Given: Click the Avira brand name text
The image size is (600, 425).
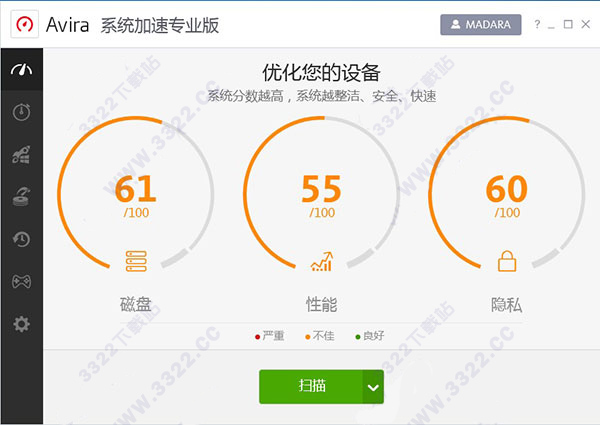Looking at the screenshot, I should (x=67, y=25).
